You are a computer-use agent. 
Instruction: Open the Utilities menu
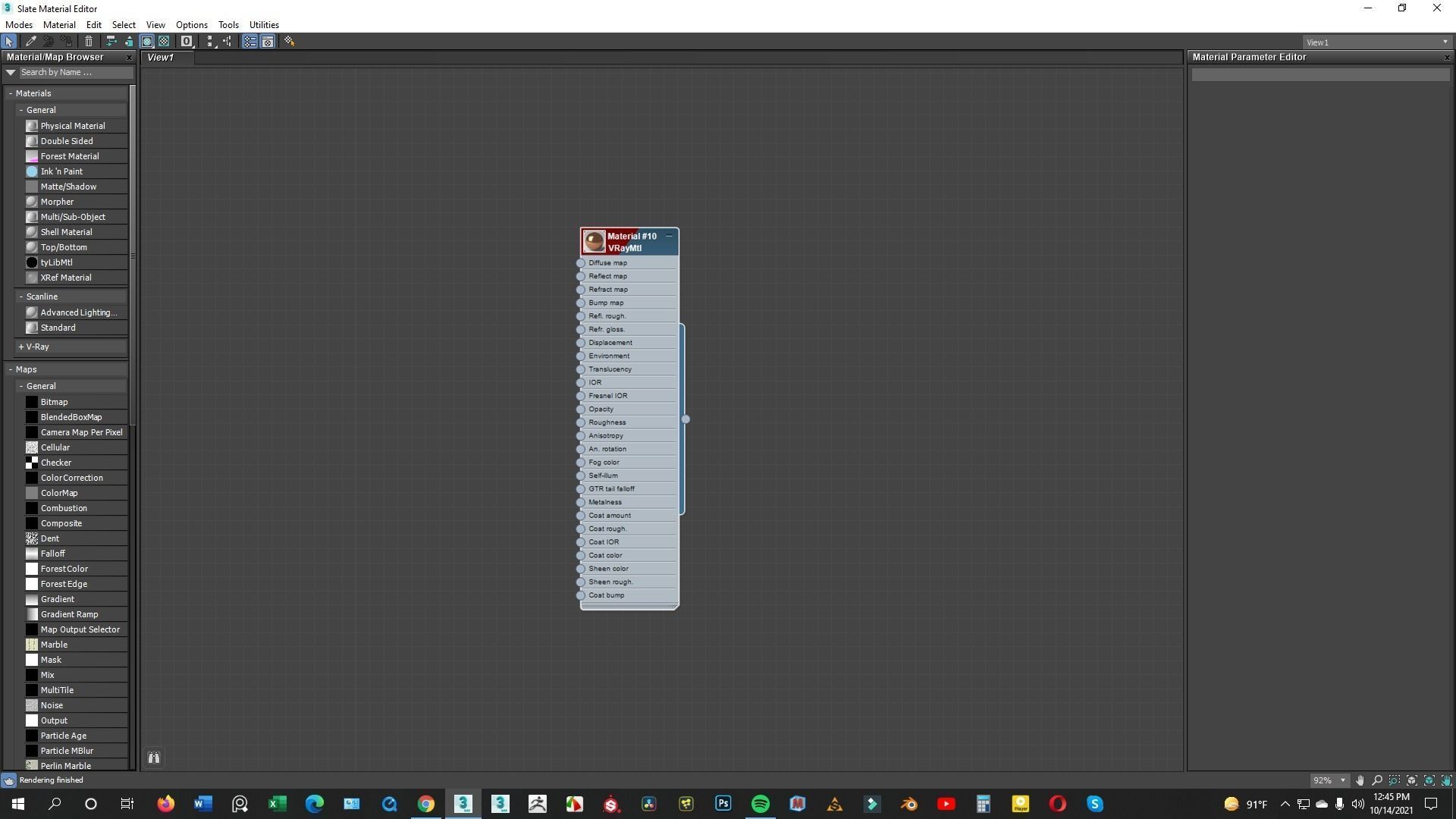(x=264, y=25)
